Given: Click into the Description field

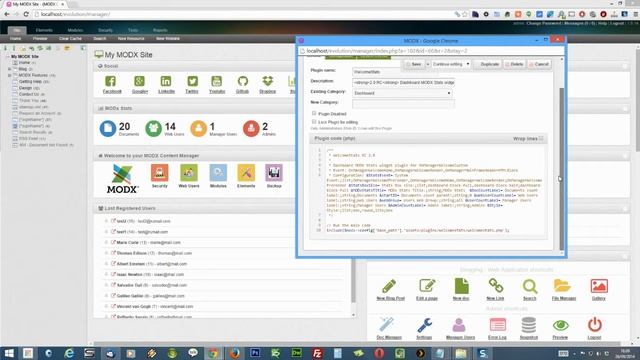Looking at the screenshot, I should click(403, 82).
